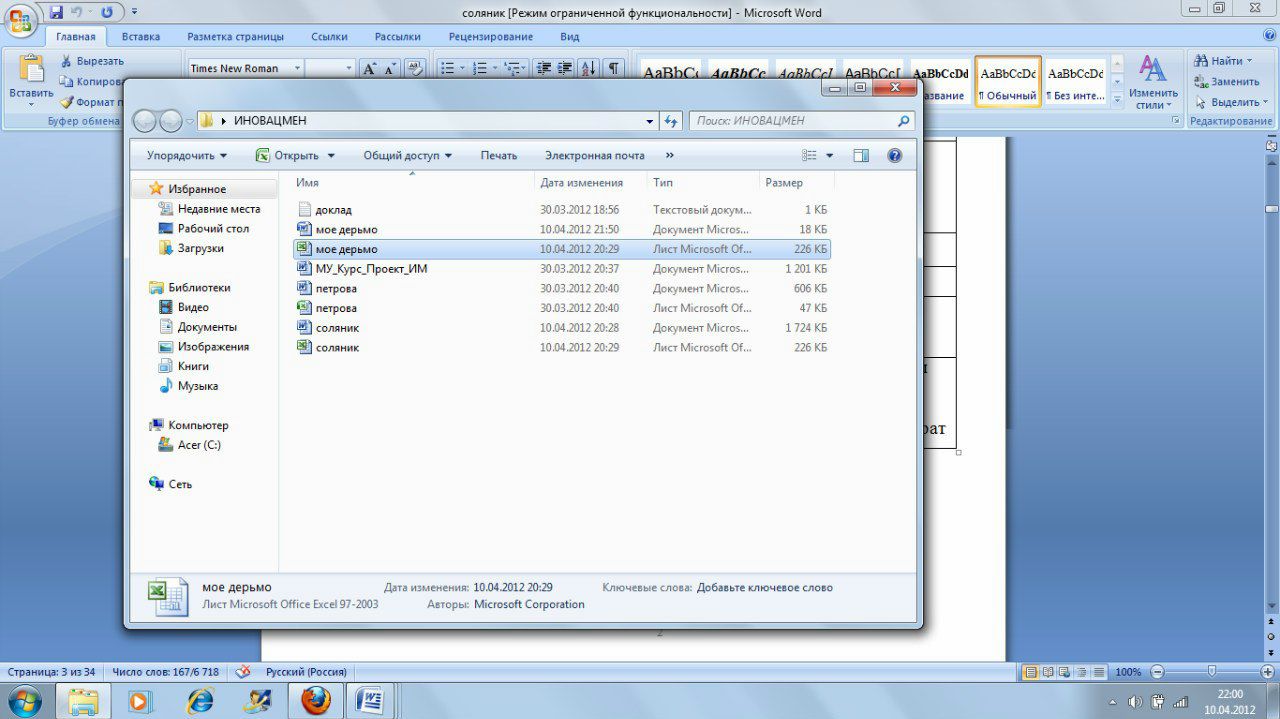The image size is (1280, 719).
Task: Click Replace (Заменить) in Word ribbon
Action: [x=1226, y=81]
